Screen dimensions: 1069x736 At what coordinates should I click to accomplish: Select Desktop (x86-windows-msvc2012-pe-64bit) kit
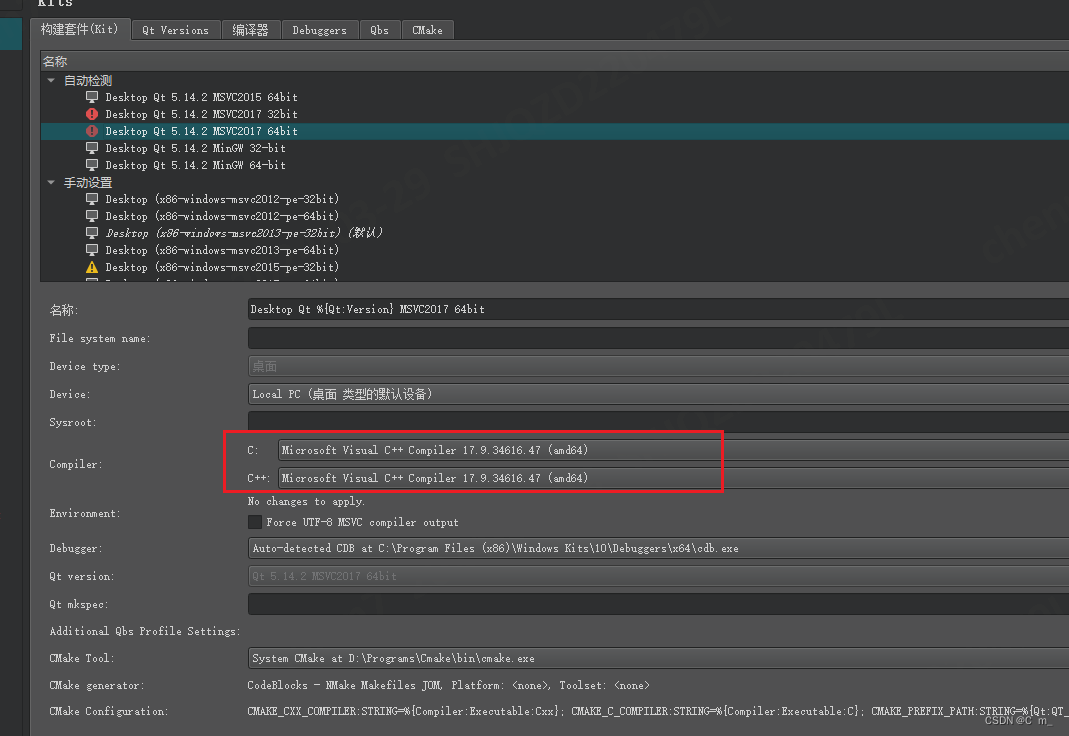pyautogui.click(x=222, y=216)
